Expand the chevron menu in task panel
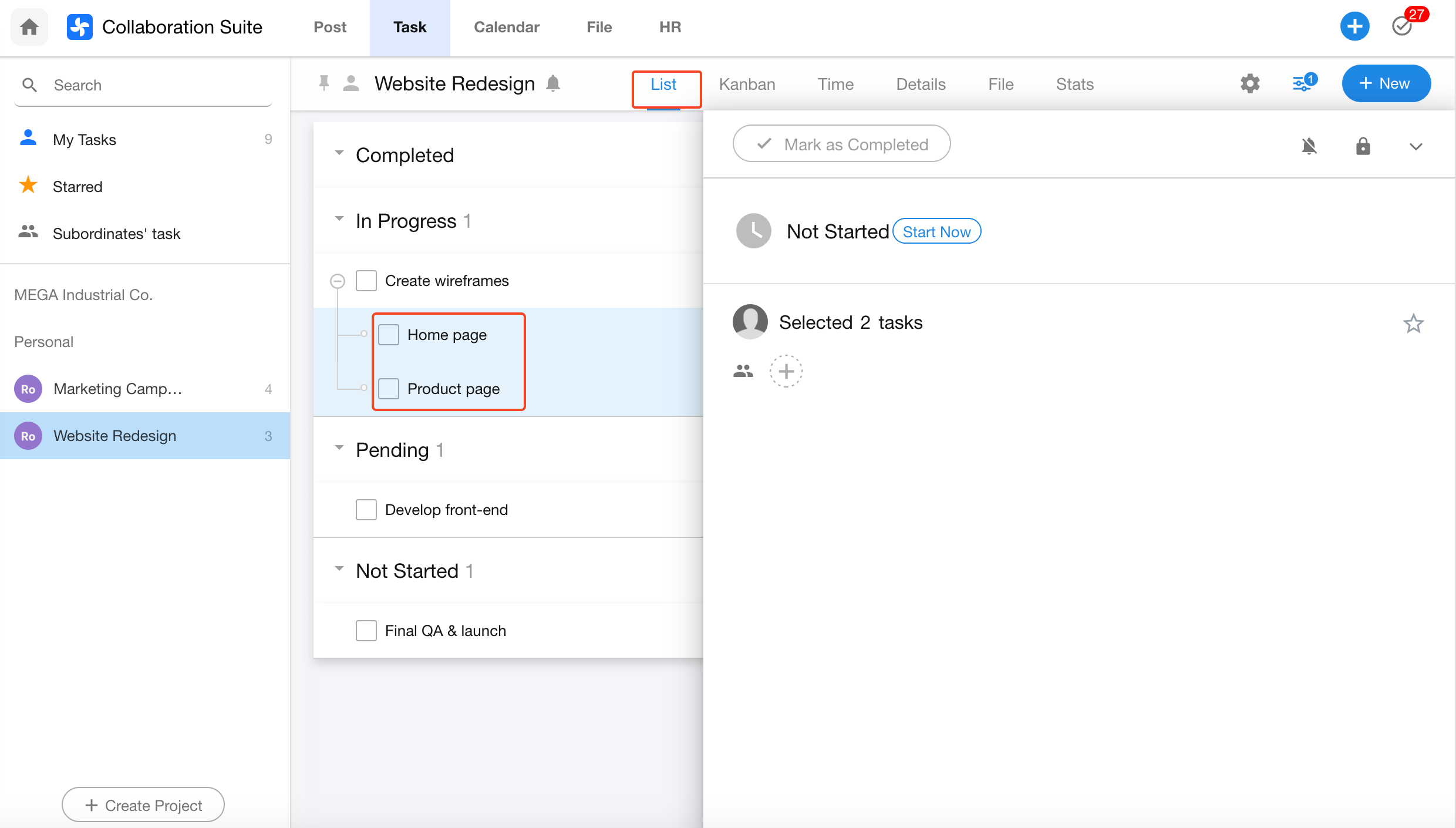 coord(1415,146)
